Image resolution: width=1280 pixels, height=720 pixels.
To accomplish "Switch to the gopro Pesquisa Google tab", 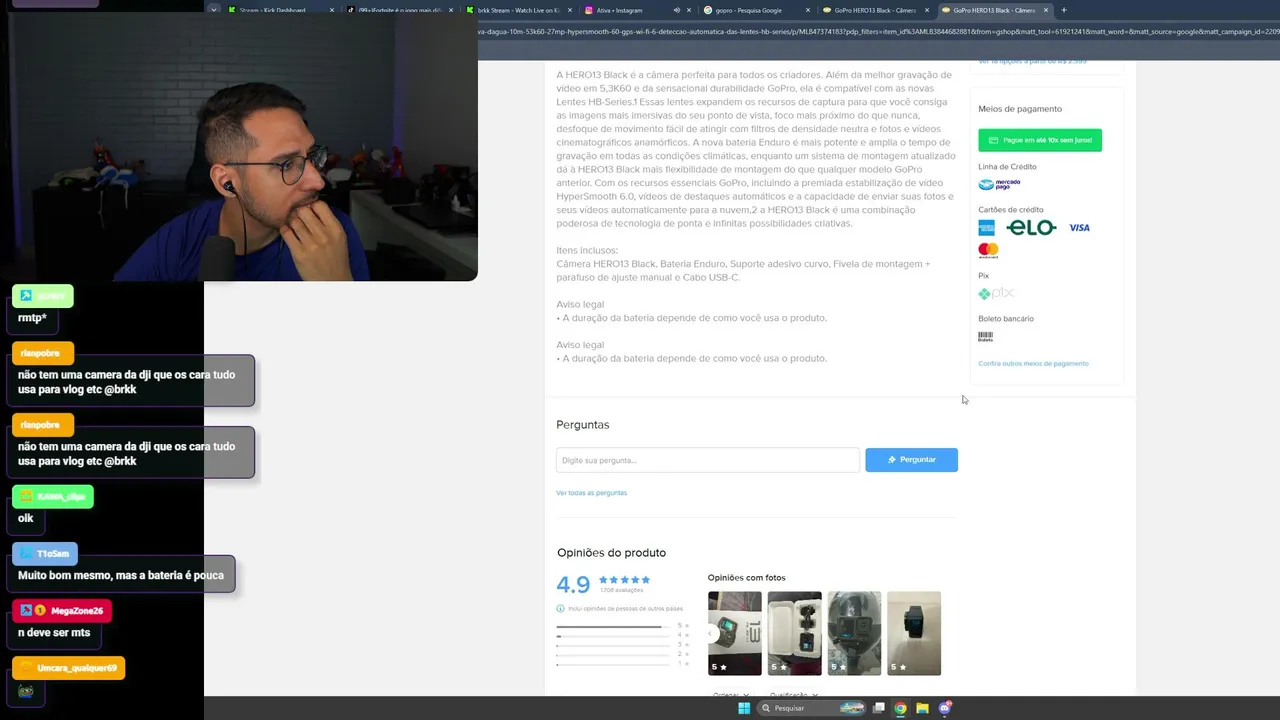I will [755, 10].
